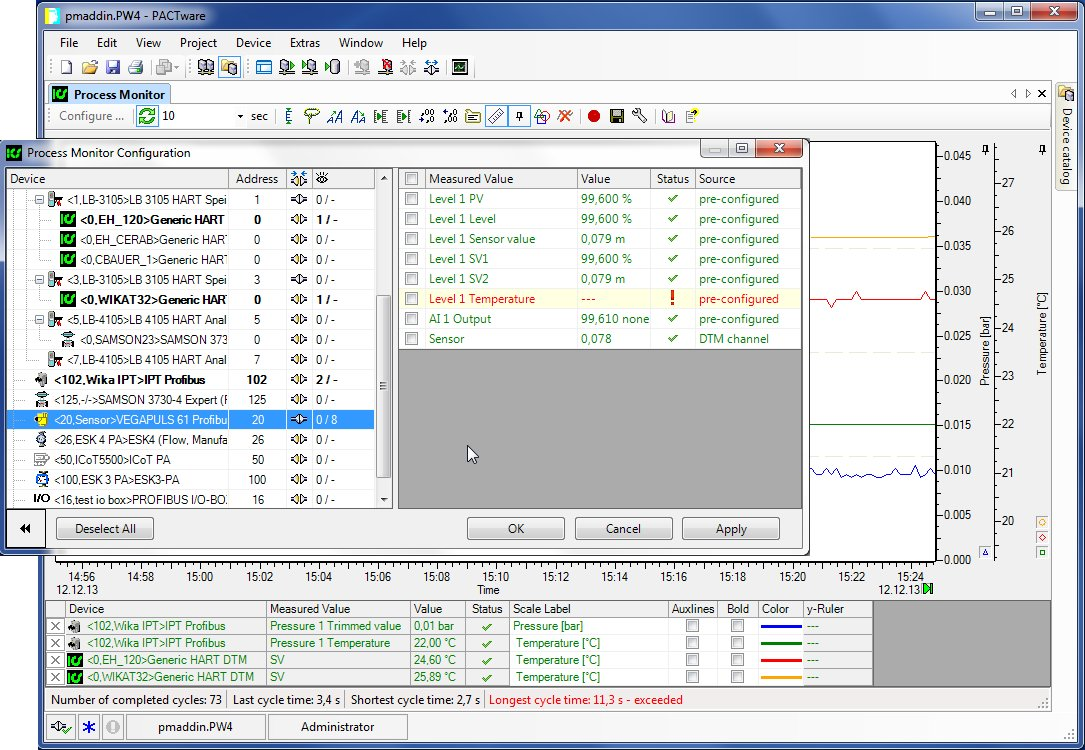
Task: Open the wrench settings tool
Action: click(x=639, y=116)
